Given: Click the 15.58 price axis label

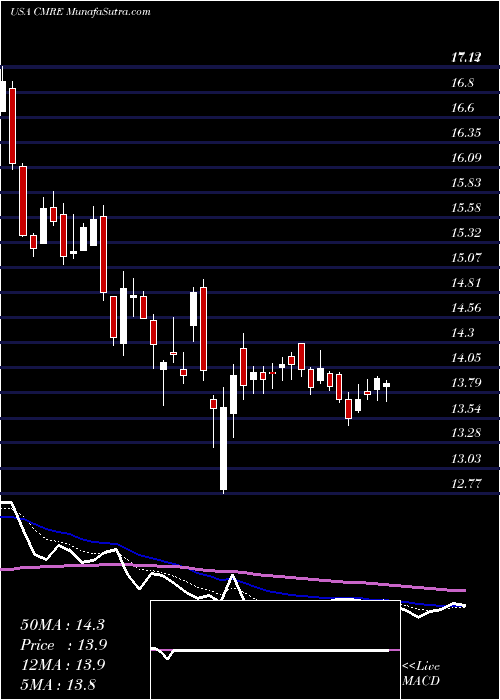Looking at the screenshot, I should 466,208.
